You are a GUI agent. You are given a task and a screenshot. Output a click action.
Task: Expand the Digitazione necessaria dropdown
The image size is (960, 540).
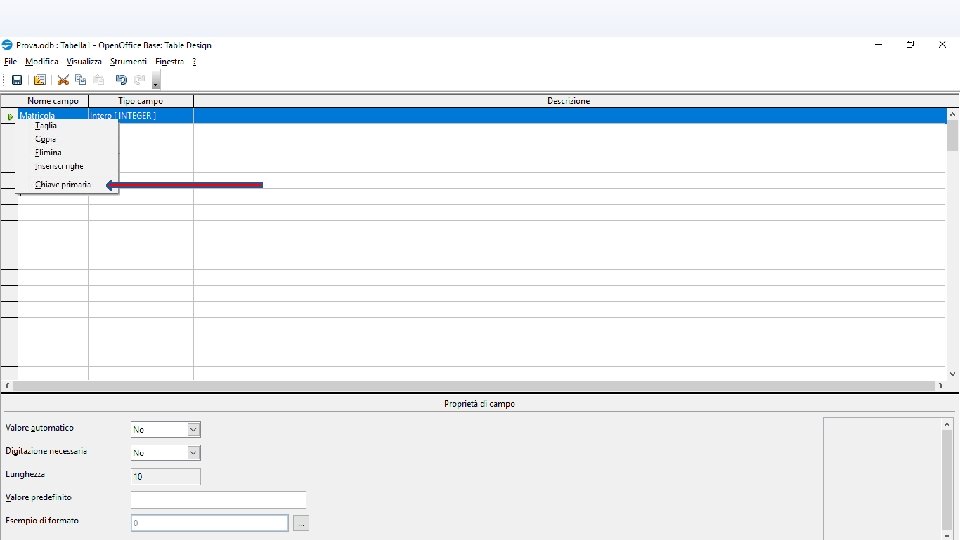[x=193, y=453]
